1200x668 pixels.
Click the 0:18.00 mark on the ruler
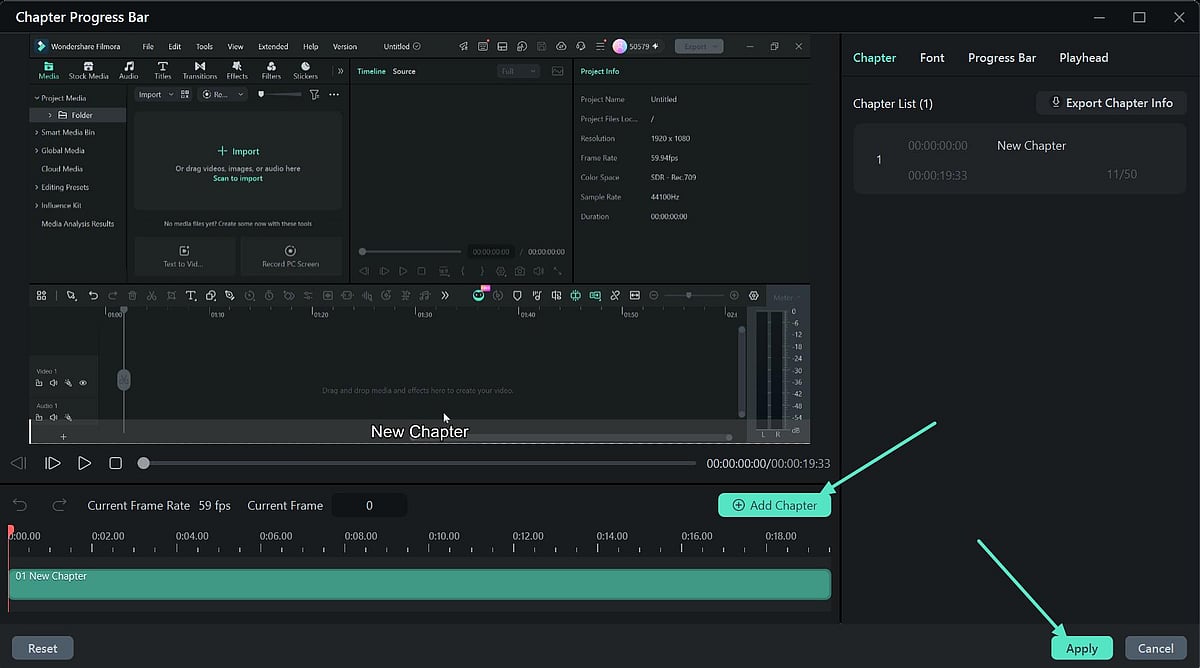coord(780,536)
